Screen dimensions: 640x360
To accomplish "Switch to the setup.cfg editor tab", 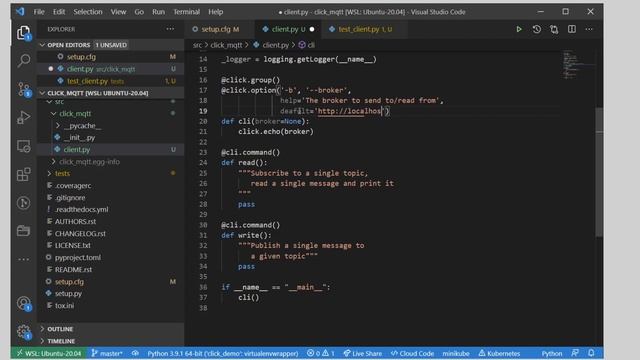I will [220, 29].
